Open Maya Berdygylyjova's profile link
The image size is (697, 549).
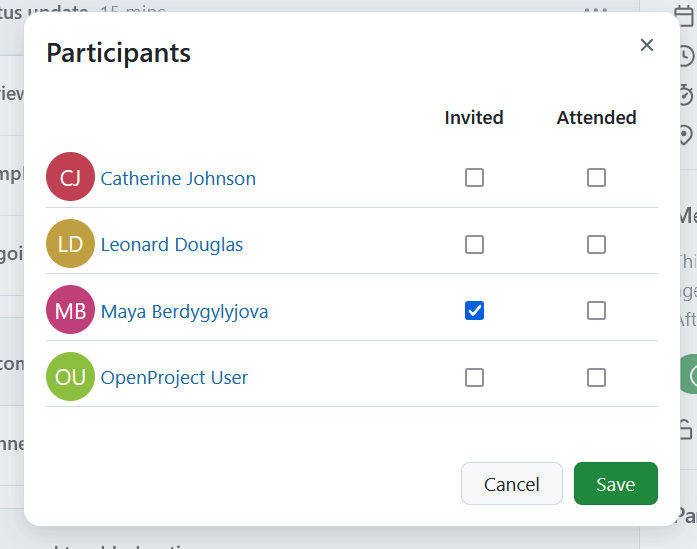coord(184,312)
